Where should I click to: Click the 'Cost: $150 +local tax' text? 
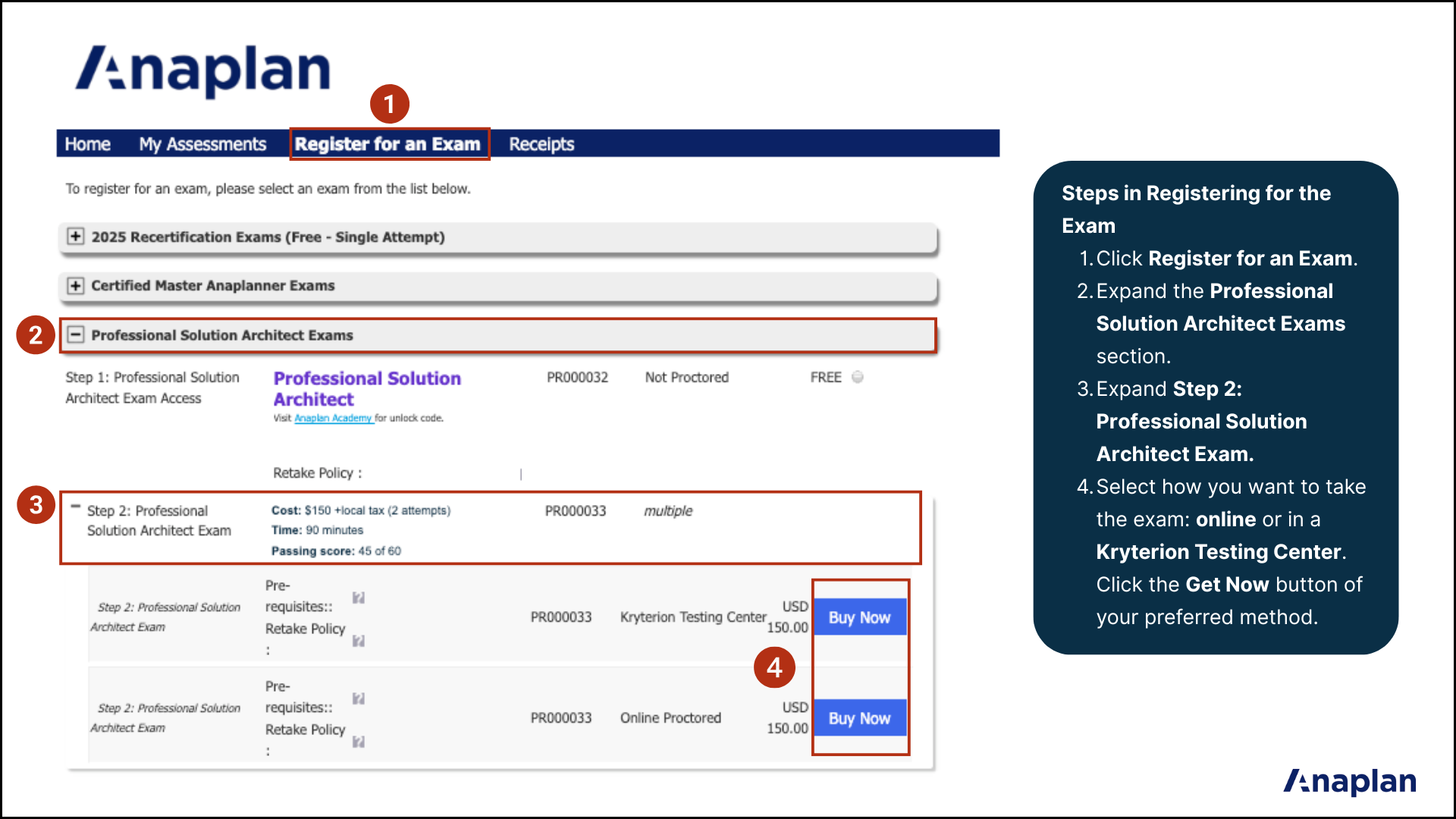pos(361,510)
